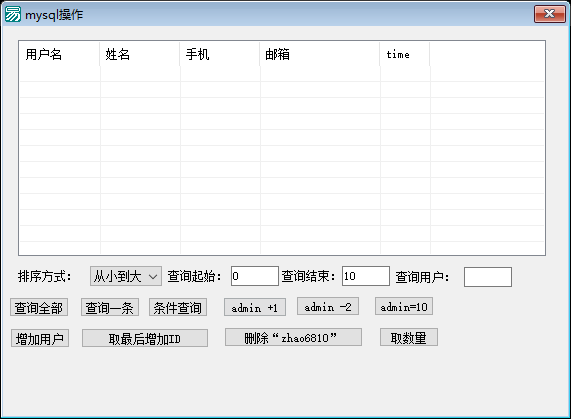Click the 取最后增加ID button
Screen dimensions: 571x419
pos(145,339)
